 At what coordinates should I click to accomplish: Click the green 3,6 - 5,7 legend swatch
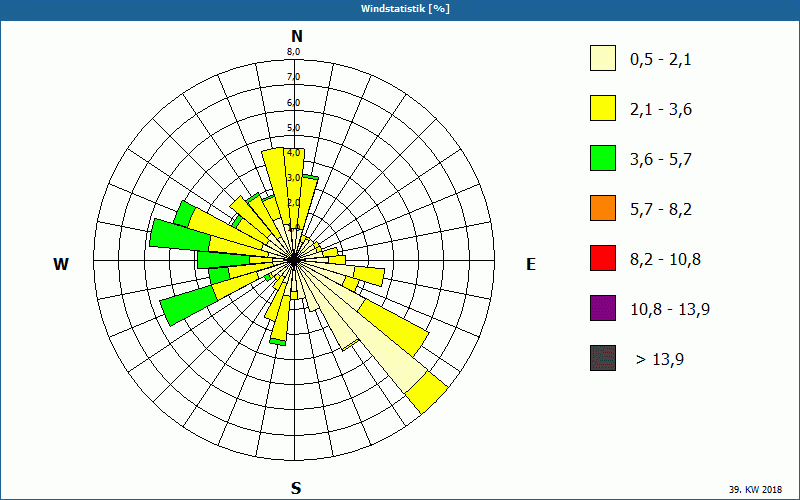click(x=603, y=158)
